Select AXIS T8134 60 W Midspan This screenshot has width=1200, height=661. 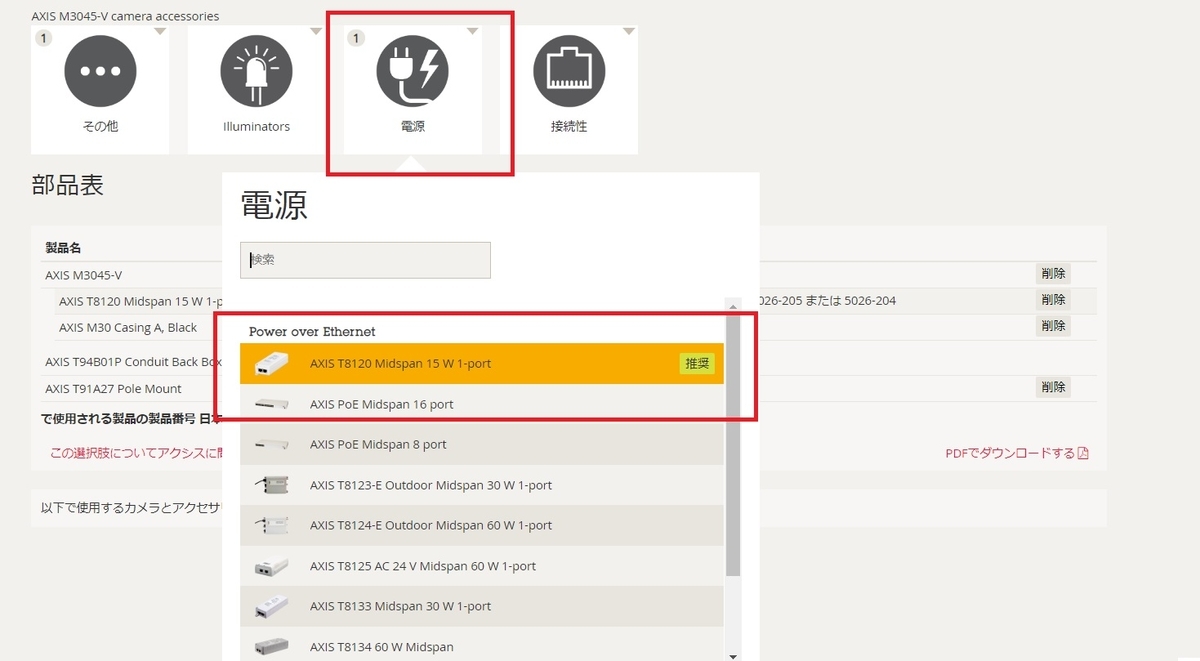482,646
